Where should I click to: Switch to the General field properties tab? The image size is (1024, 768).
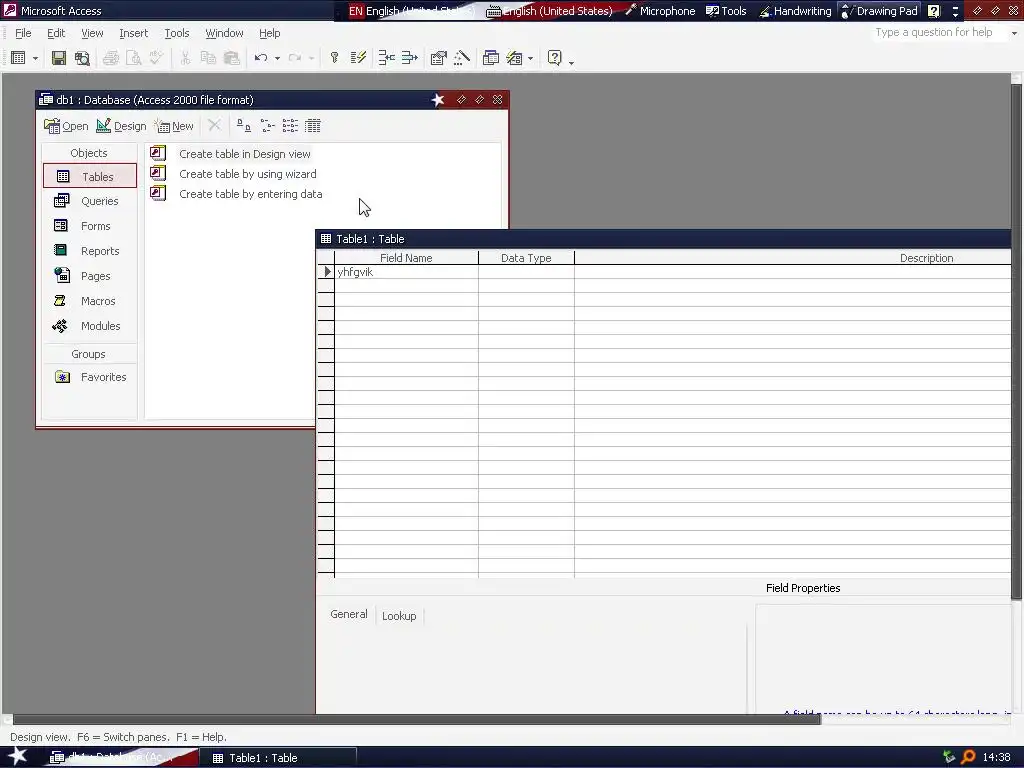pyautogui.click(x=349, y=614)
